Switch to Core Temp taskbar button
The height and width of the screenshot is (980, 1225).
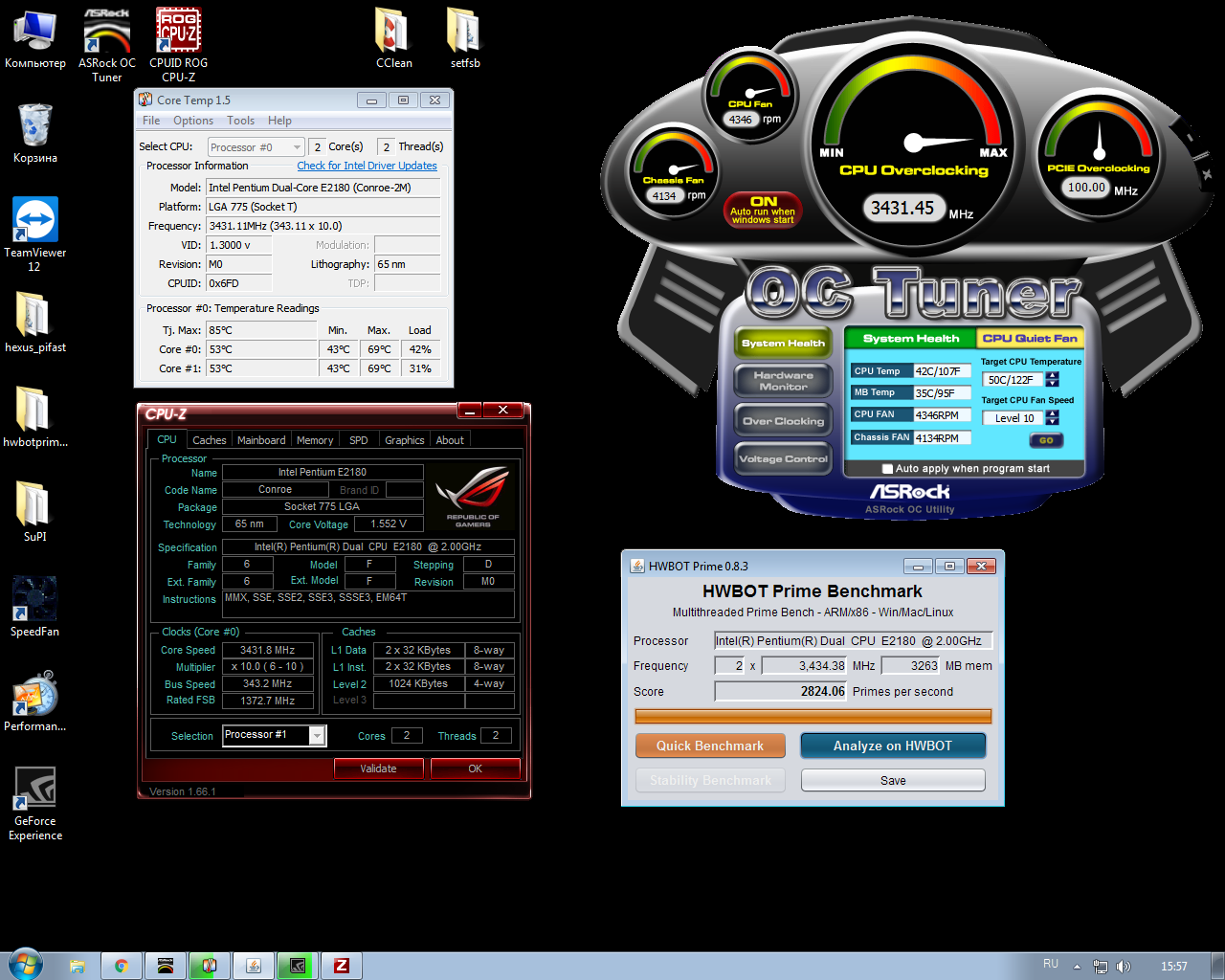(x=210, y=966)
